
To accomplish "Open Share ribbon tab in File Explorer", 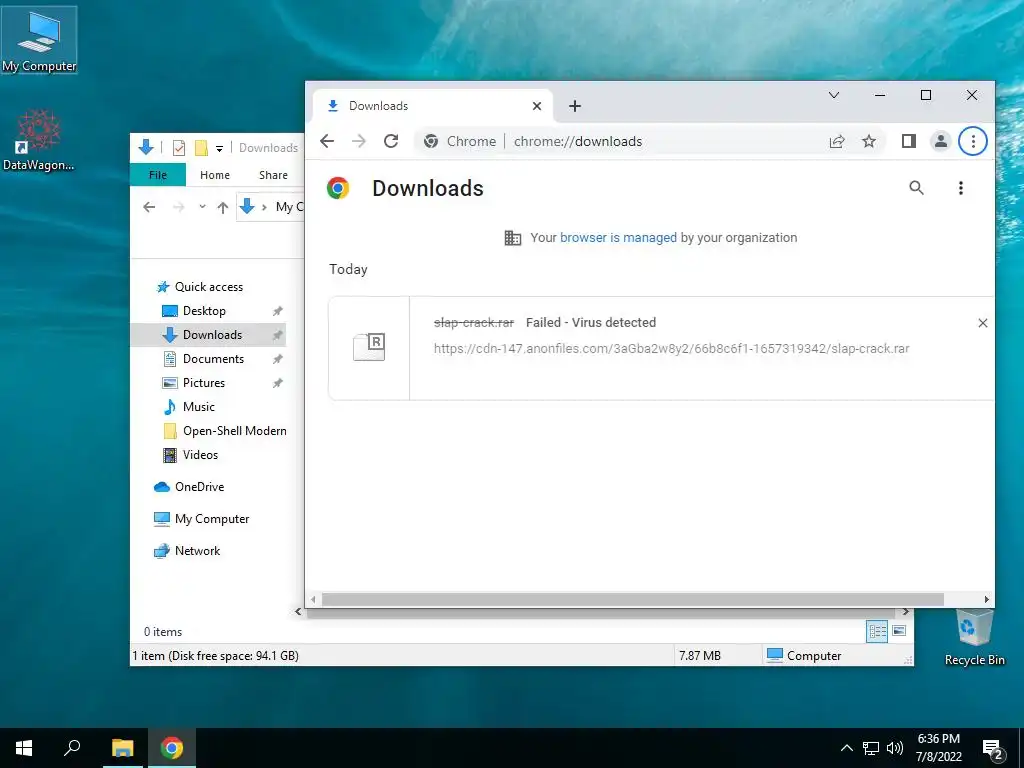I will (x=273, y=175).
